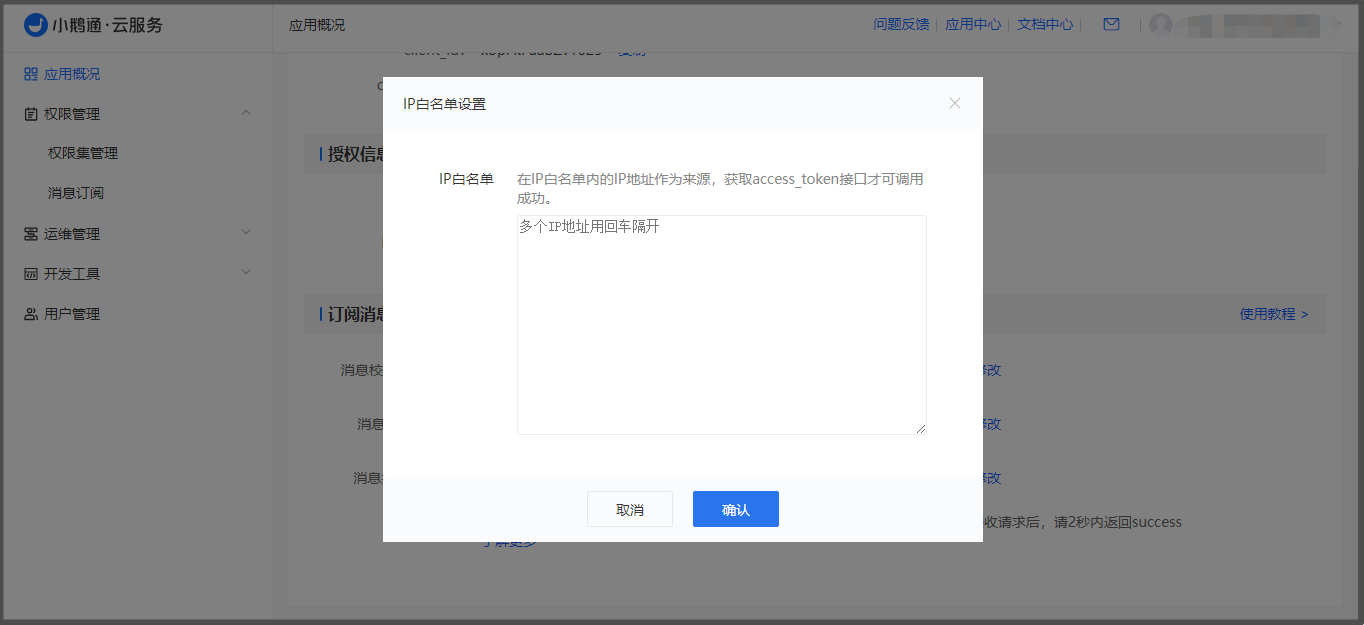This screenshot has width=1364, height=625.
Task: Click 使用教程 link
Action: (1274, 314)
